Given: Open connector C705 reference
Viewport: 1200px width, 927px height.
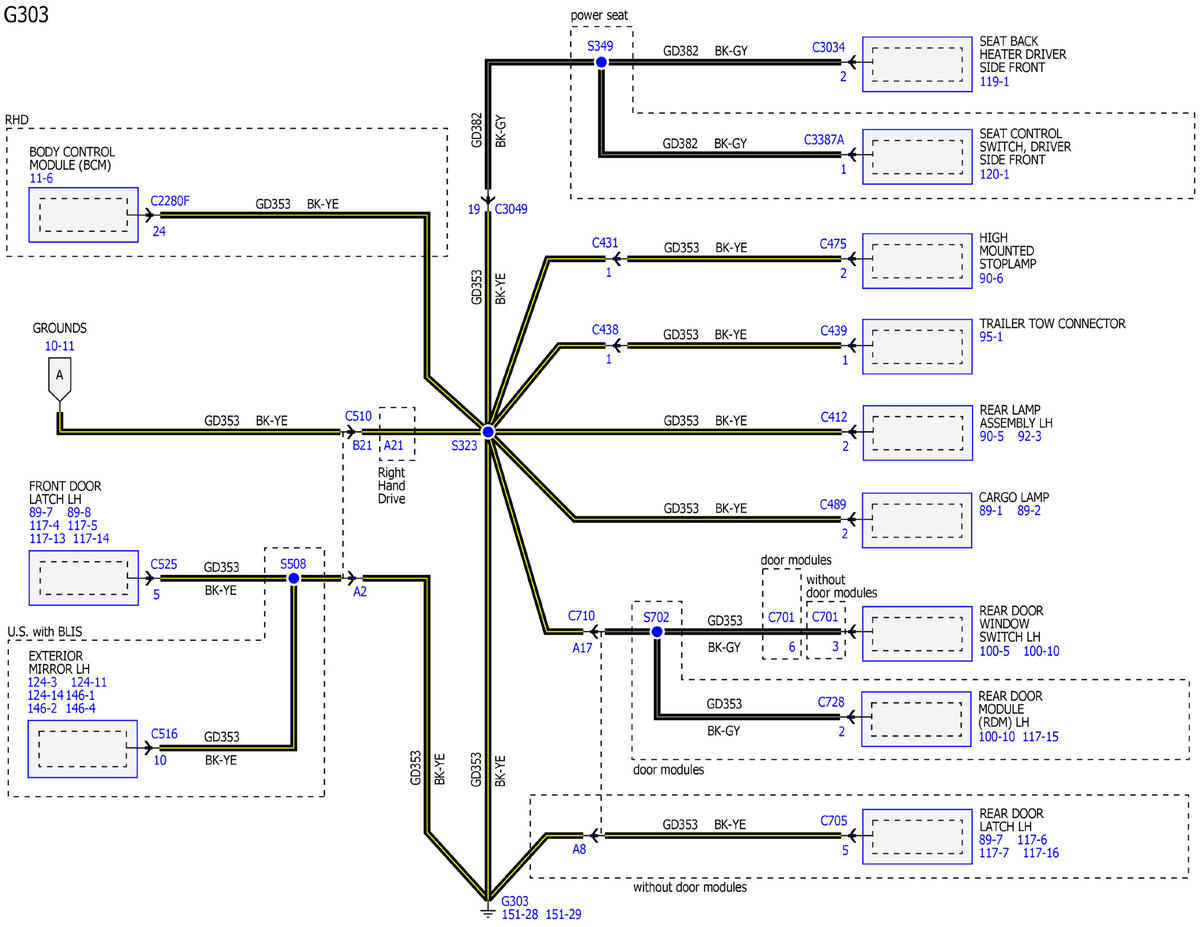Looking at the screenshot, I should tap(833, 821).
